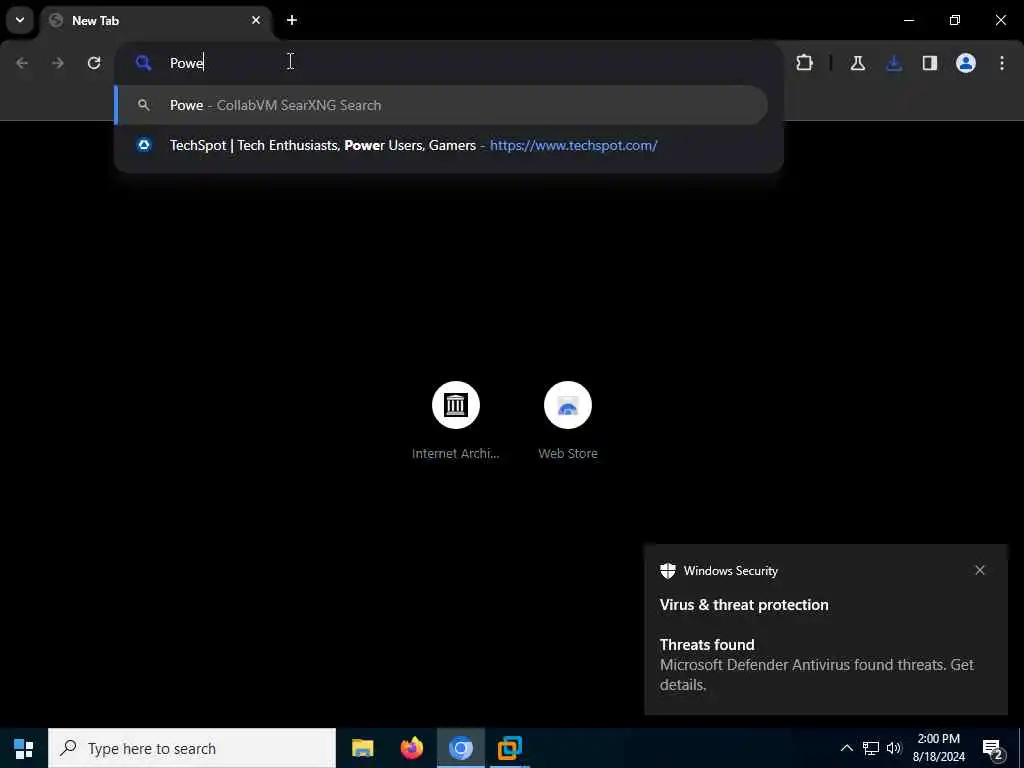Open the clock showing 2:00 PM
This screenshot has height=768, width=1024.
coord(938,748)
